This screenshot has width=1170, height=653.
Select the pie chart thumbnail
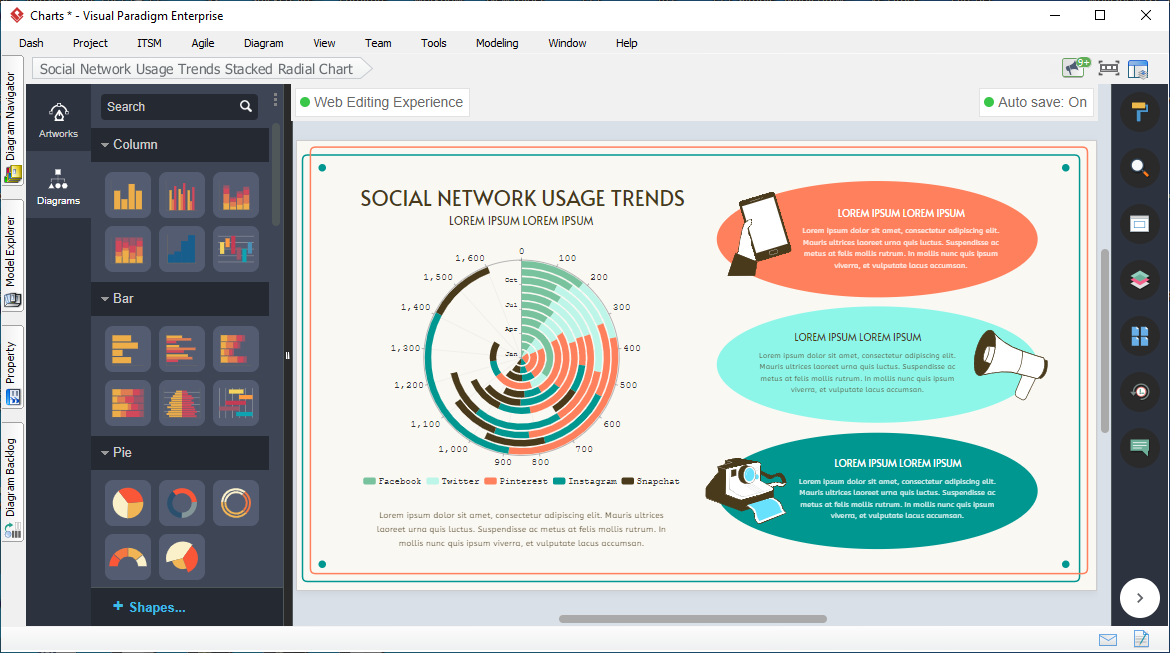tap(128, 503)
